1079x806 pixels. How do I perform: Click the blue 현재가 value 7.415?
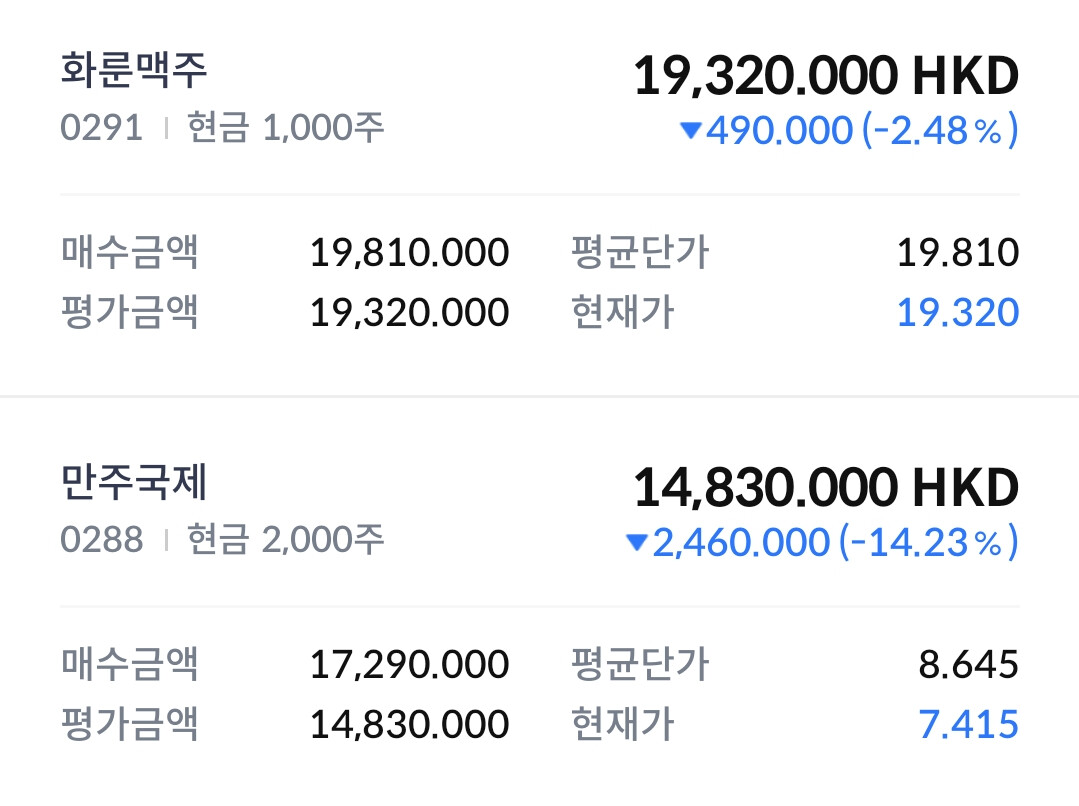tap(969, 725)
